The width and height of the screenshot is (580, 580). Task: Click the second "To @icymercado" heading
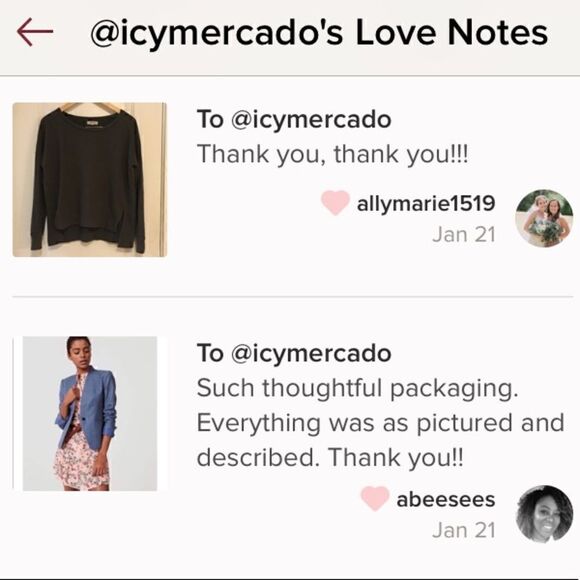tap(294, 353)
